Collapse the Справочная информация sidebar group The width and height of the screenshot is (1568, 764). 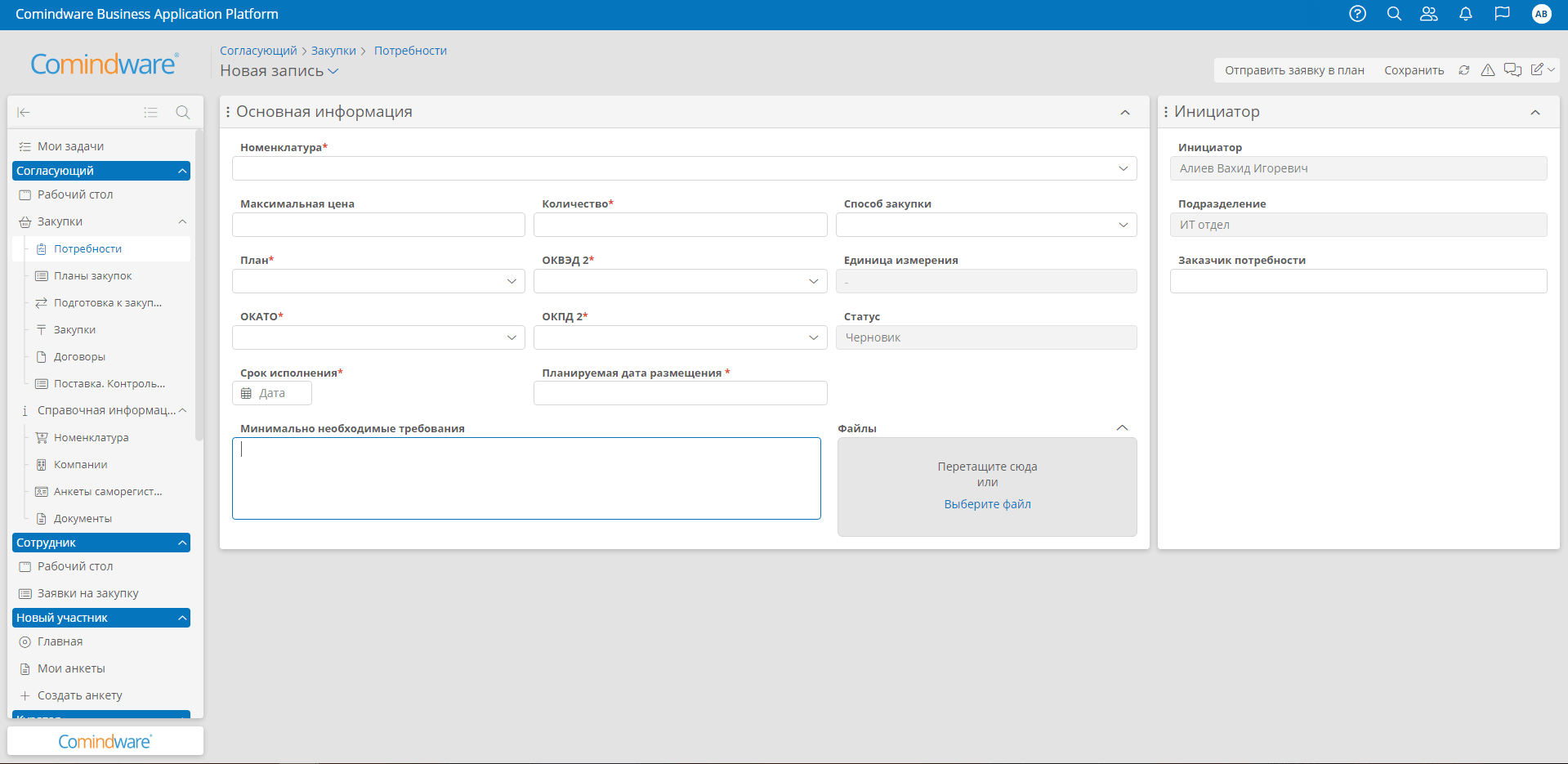pyautogui.click(x=182, y=410)
